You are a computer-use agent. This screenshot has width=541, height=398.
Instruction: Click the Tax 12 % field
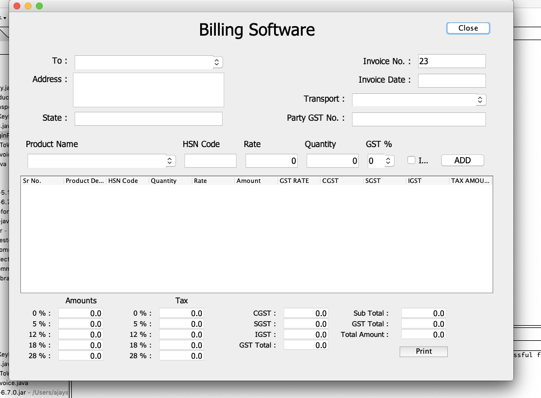coord(181,335)
